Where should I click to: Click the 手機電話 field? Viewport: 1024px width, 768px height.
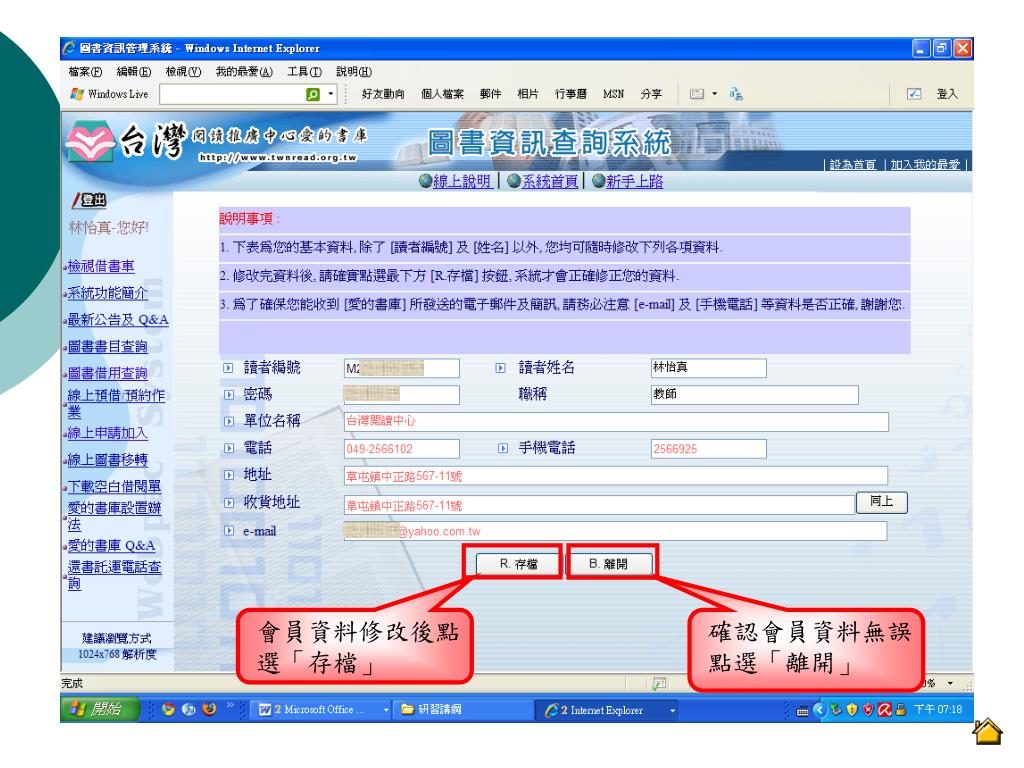(x=709, y=449)
